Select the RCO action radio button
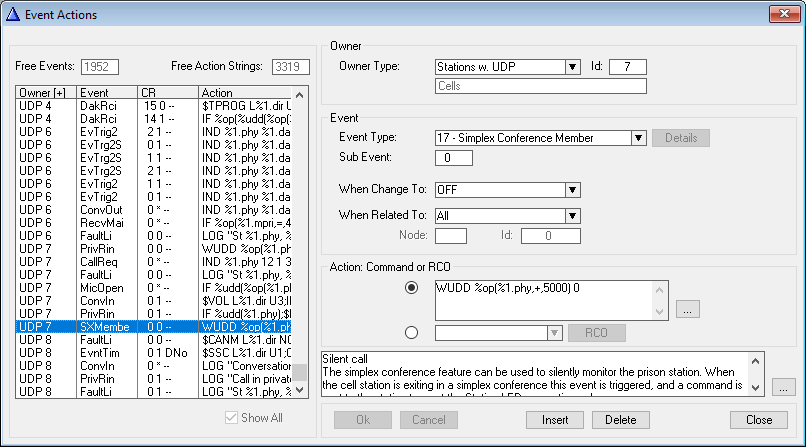 click(x=411, y=333)
